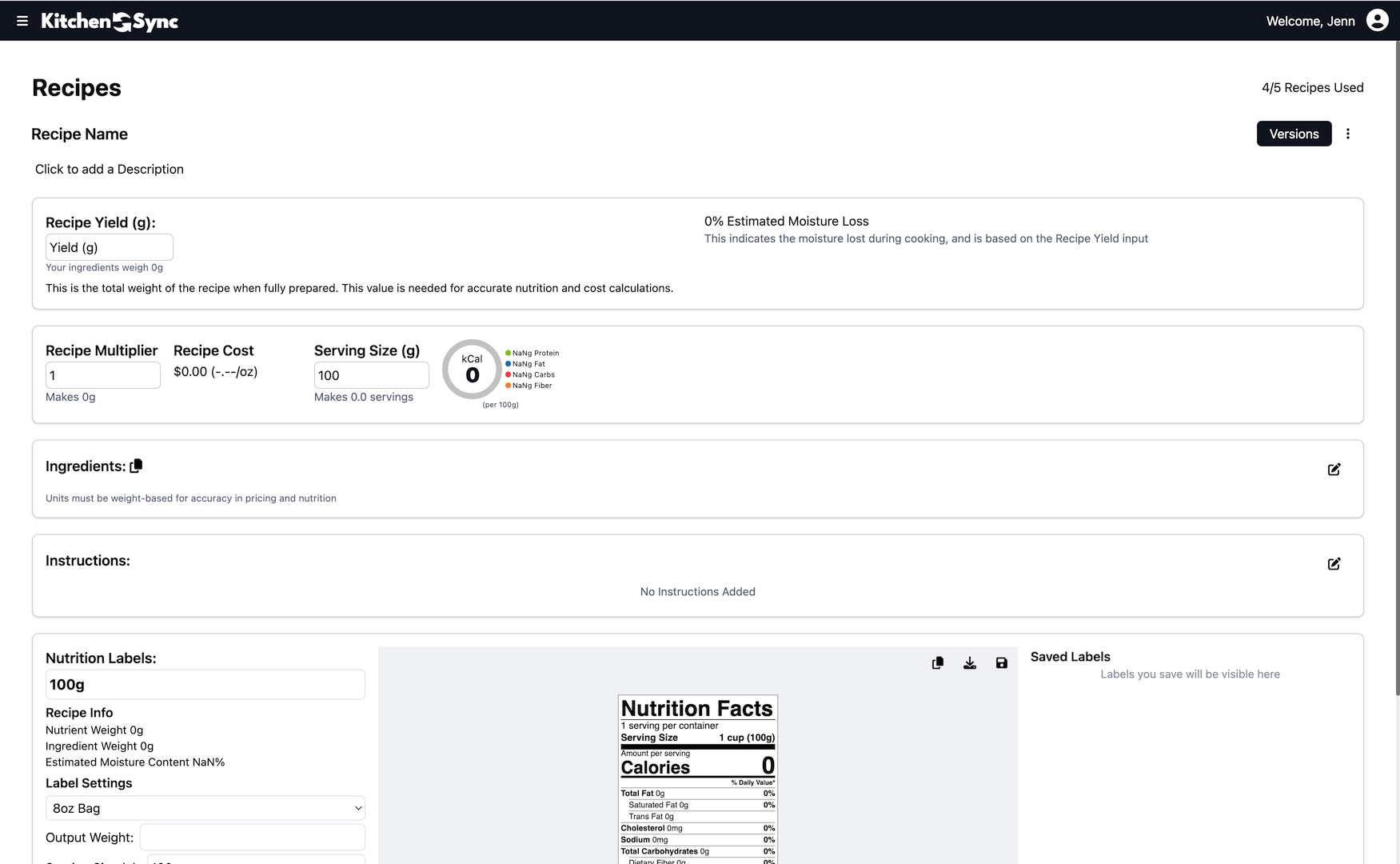The image size is (1400, 864).
Task: Click the Recipe Yield input field
Action: pos(109,246)
